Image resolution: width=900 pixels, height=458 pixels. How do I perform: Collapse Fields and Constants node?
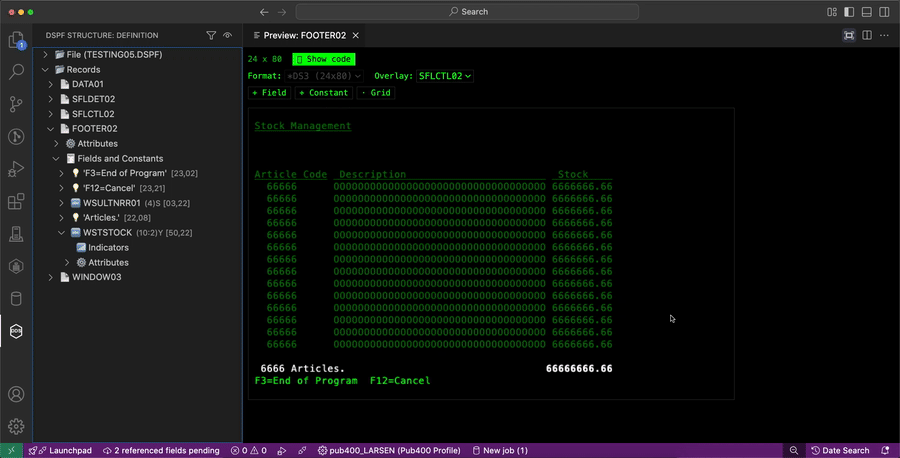[x=56, y=158]
